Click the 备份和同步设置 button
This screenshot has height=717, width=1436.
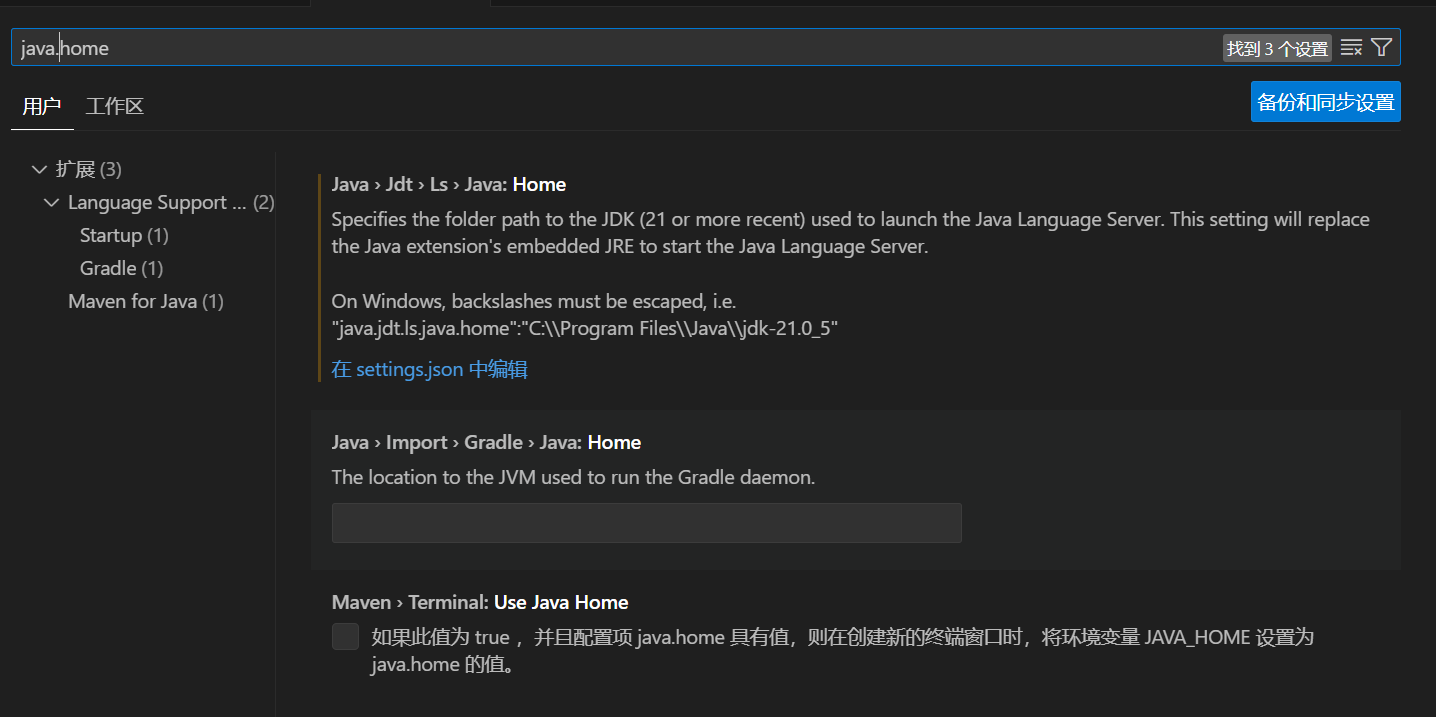tap(1325, 101)
